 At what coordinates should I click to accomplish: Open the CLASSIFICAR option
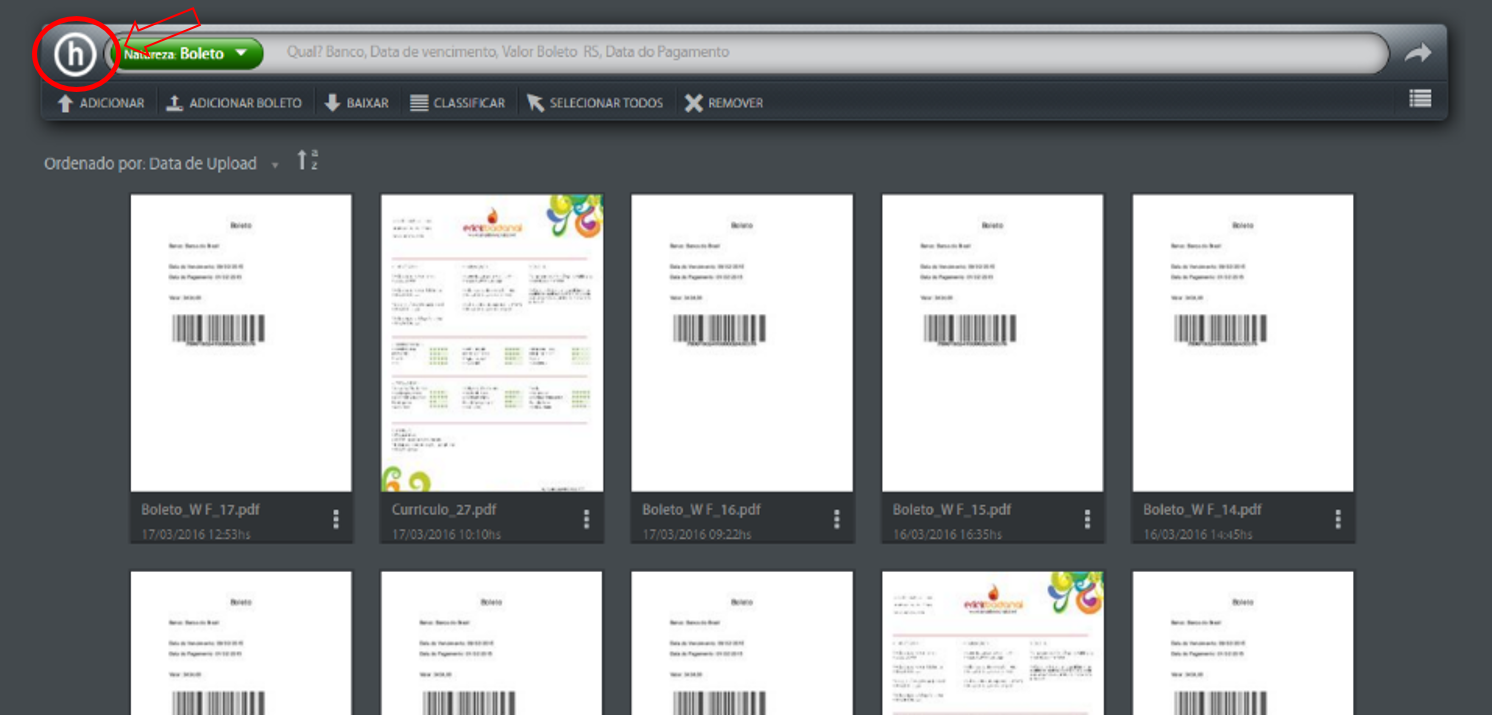[x=457, y=103]
